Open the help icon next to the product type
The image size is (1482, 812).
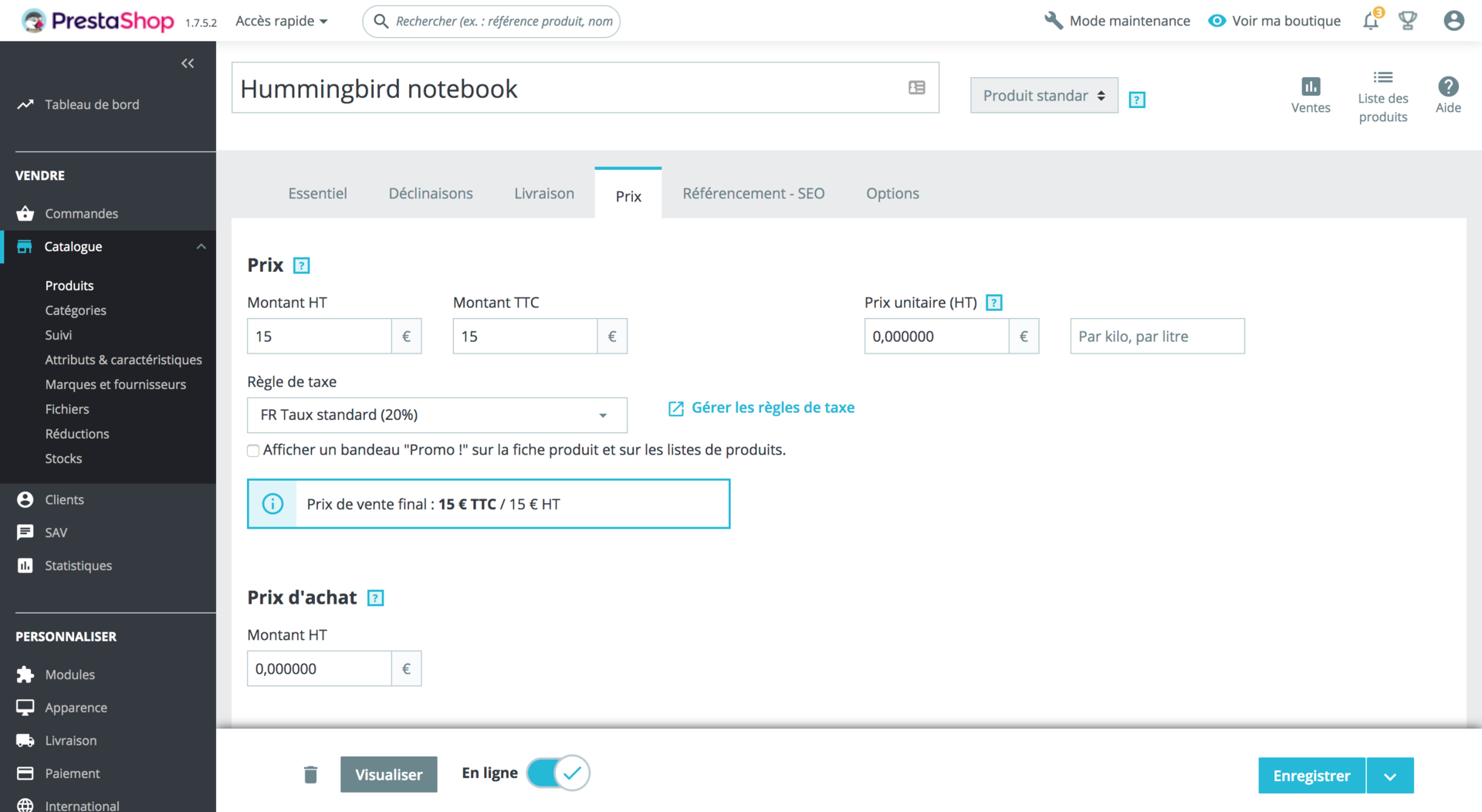pos(1137,100)
